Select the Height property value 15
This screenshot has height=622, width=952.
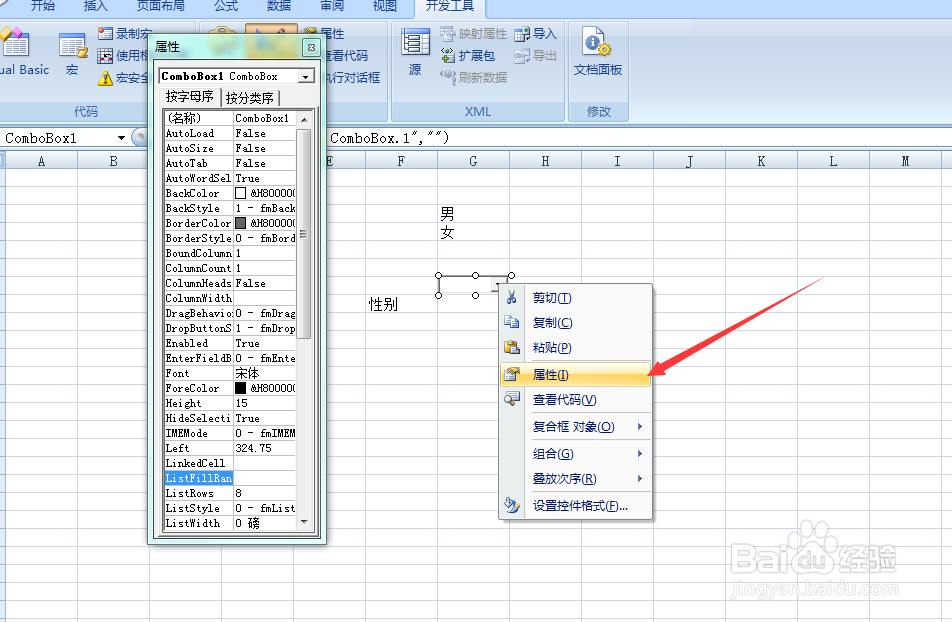[265, 403]
